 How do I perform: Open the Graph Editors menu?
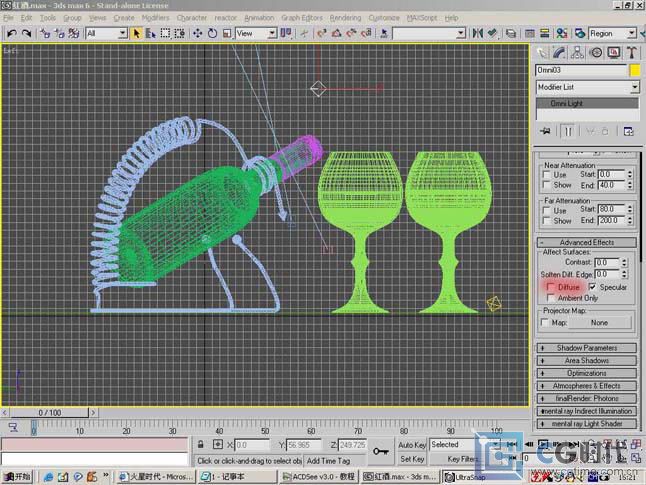(302, 18)
